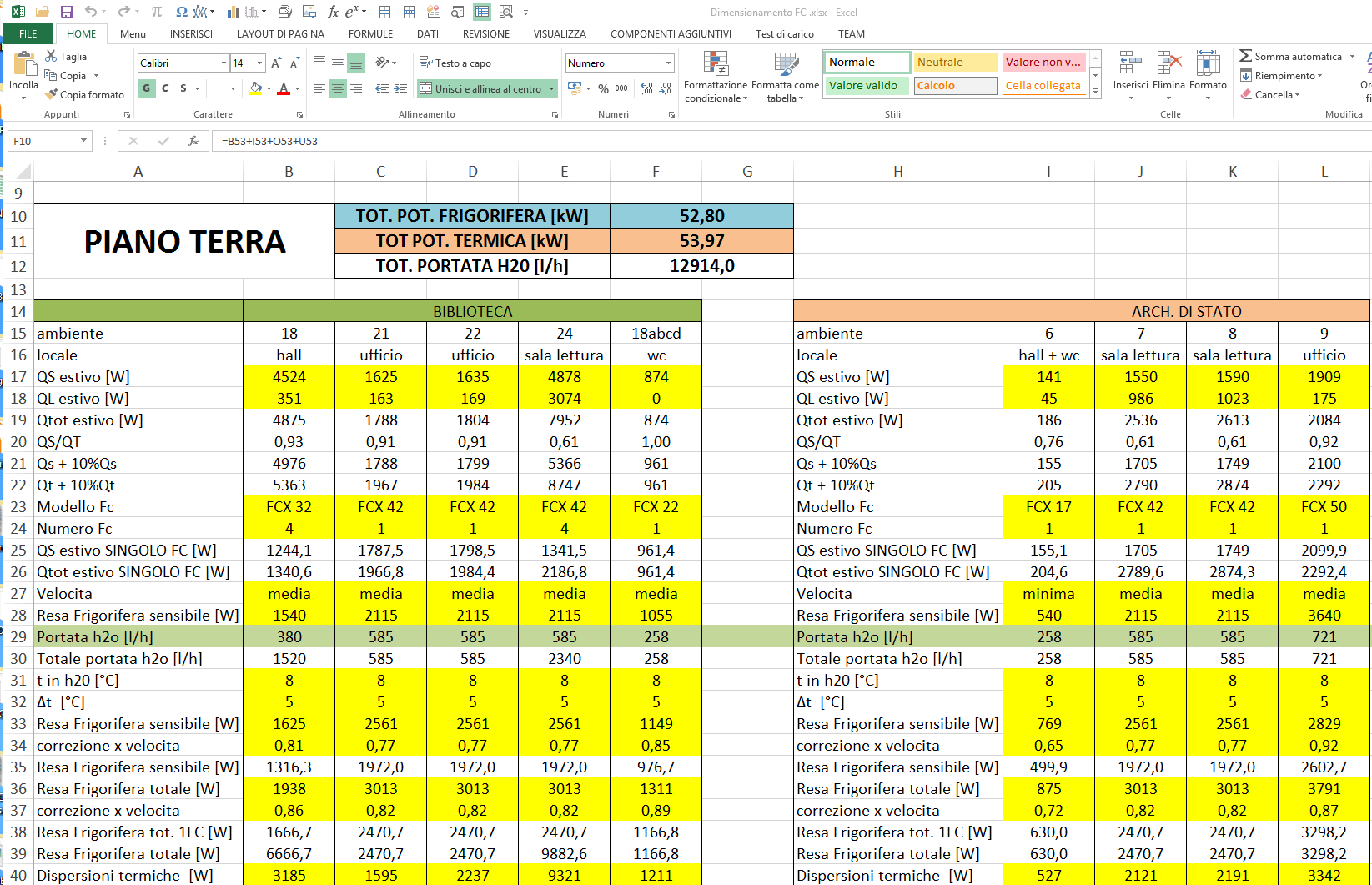Increase the cell indent
Screen dimensions: 1372x885
(x=400, y=88)
